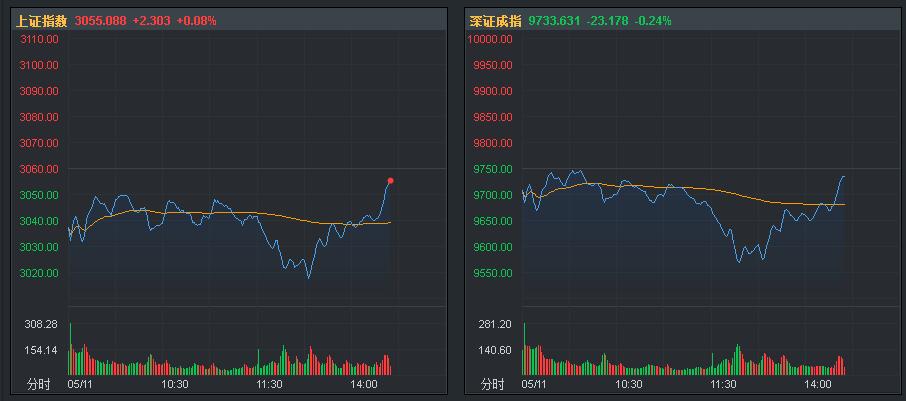Screen dimensions: 906x401
Task: Click the 308.28 volume axis label
Action: 41,325
